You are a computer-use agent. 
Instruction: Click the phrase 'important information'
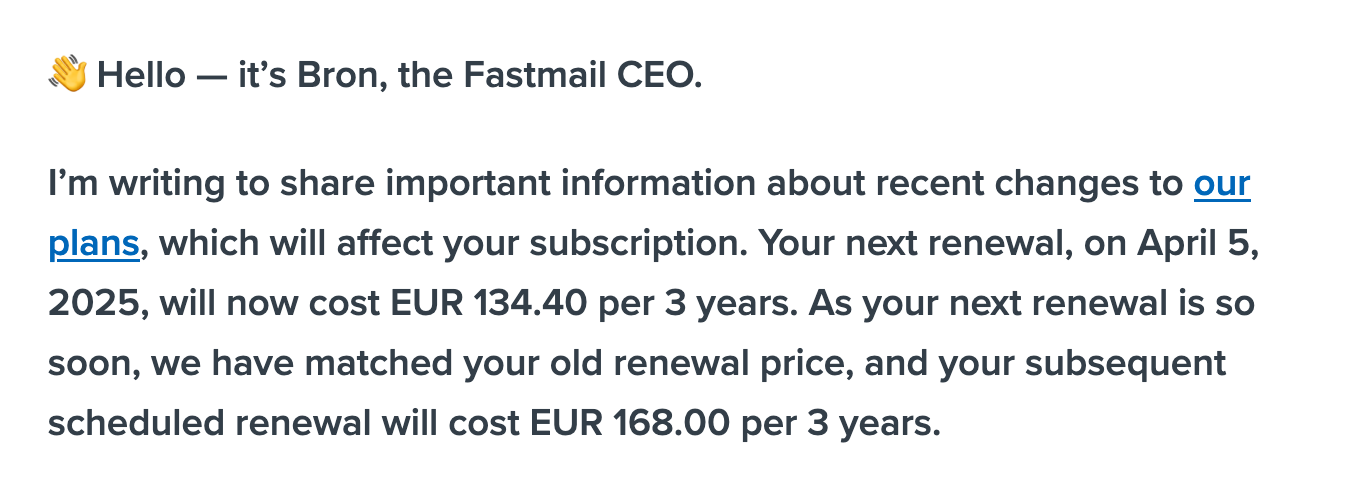click(563, 184)
